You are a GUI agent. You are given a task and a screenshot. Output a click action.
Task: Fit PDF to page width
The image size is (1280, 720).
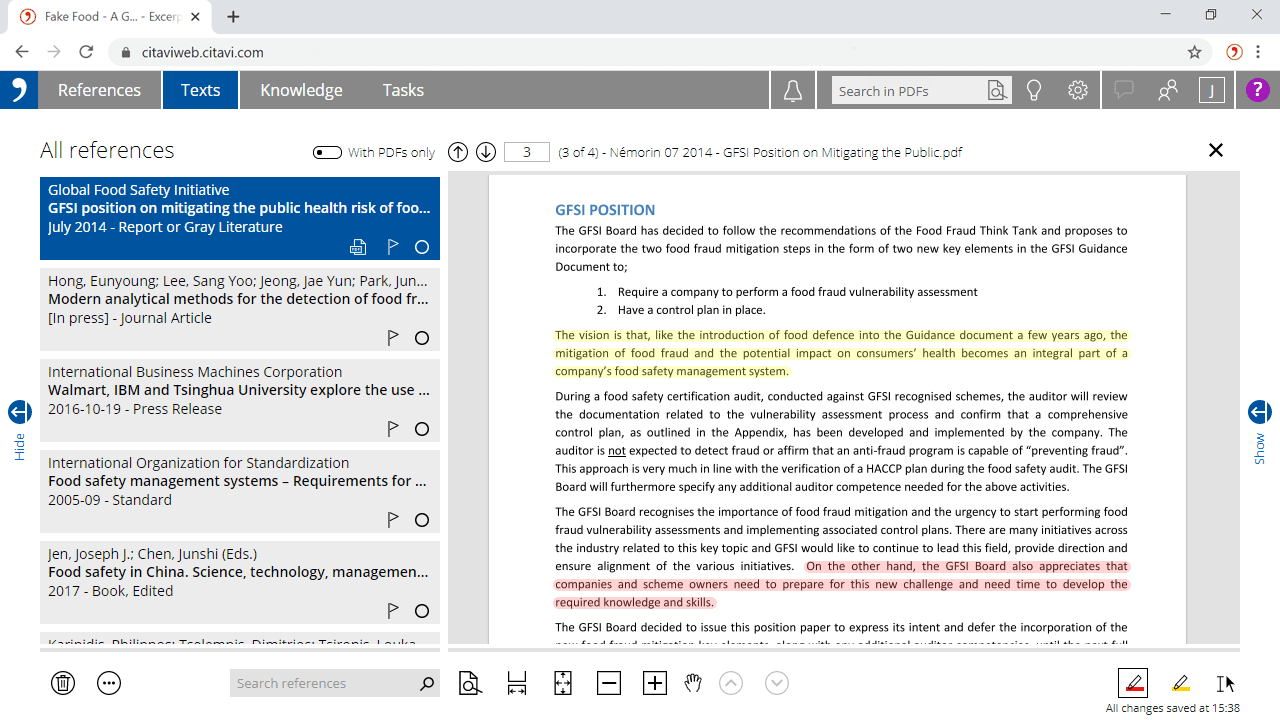point(517,683)
